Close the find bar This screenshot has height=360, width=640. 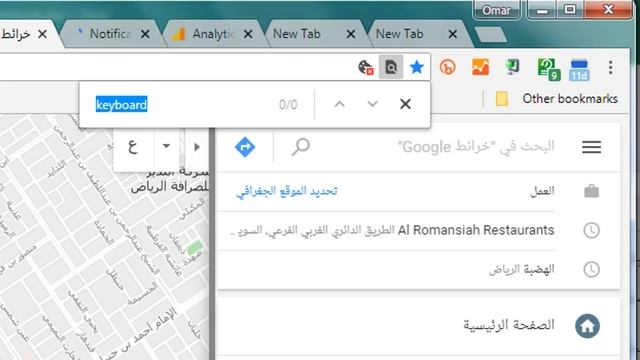[405, 104]
